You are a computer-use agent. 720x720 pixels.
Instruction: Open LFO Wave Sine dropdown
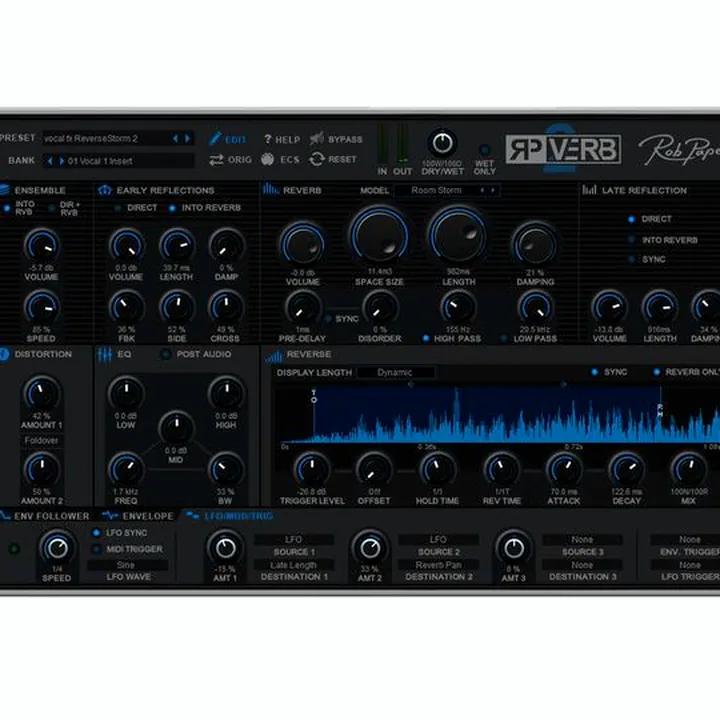pyautogui.click(x=128, y=565)
